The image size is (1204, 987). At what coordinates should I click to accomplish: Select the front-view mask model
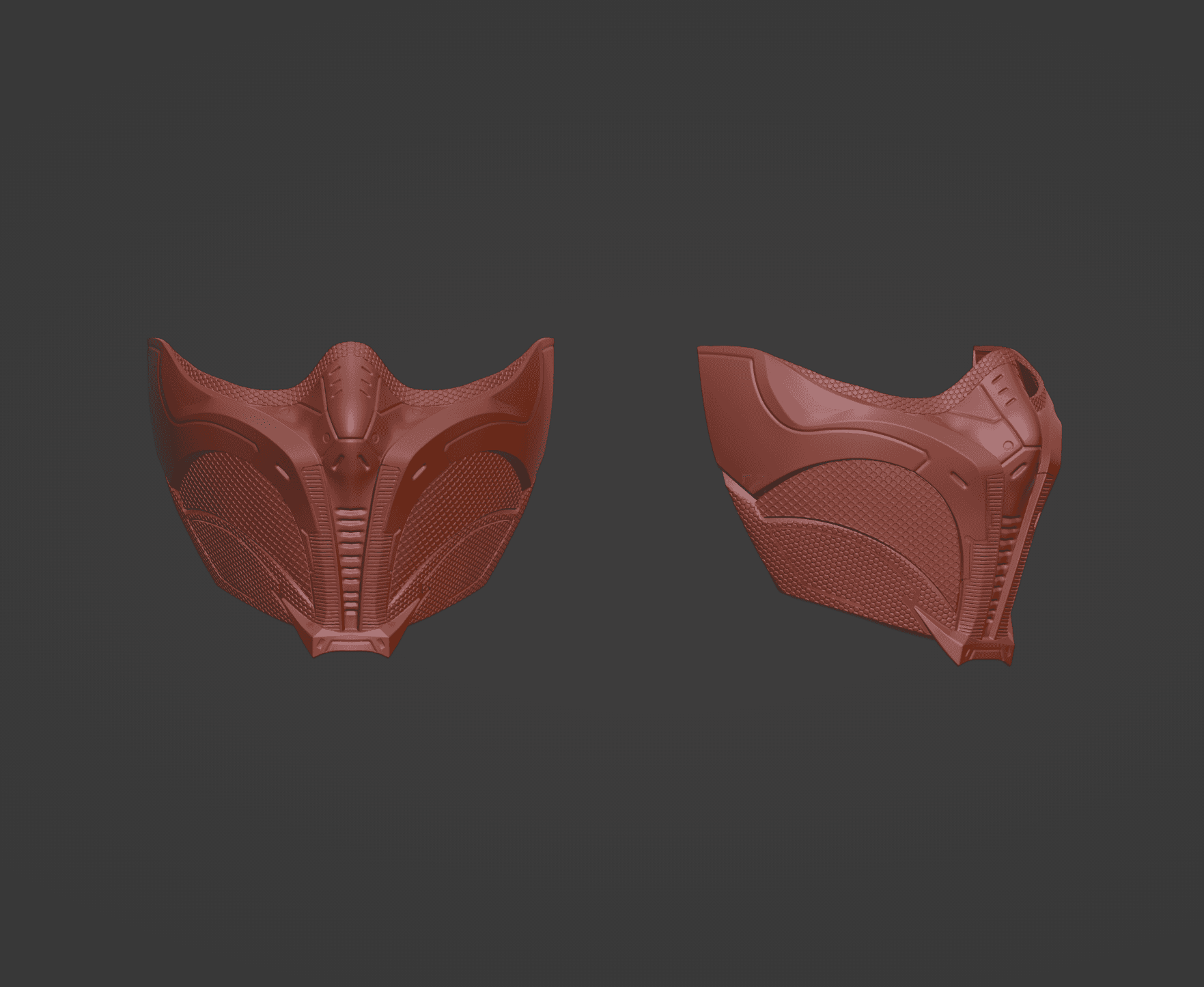click(x=350, y=499)
